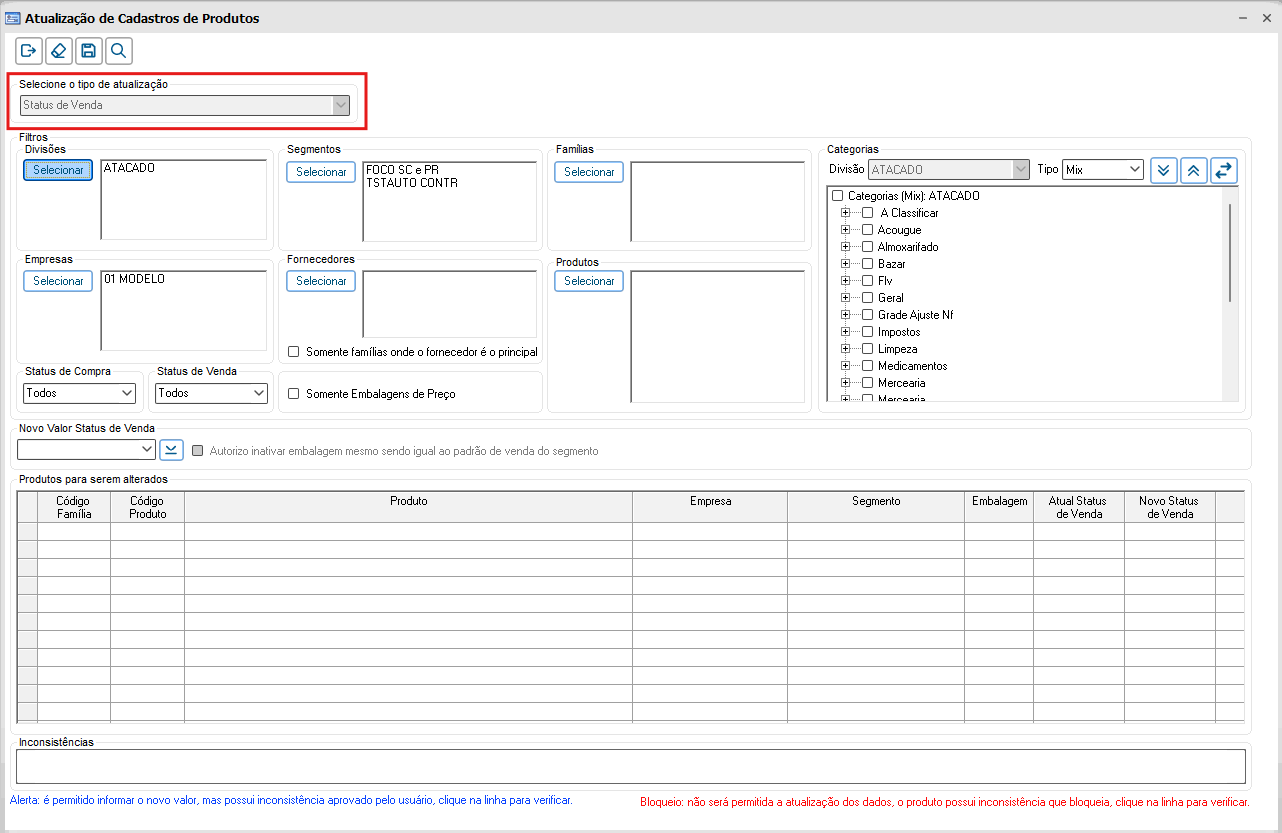Click the magnifying glass search icon

click(x=119, y=51)
